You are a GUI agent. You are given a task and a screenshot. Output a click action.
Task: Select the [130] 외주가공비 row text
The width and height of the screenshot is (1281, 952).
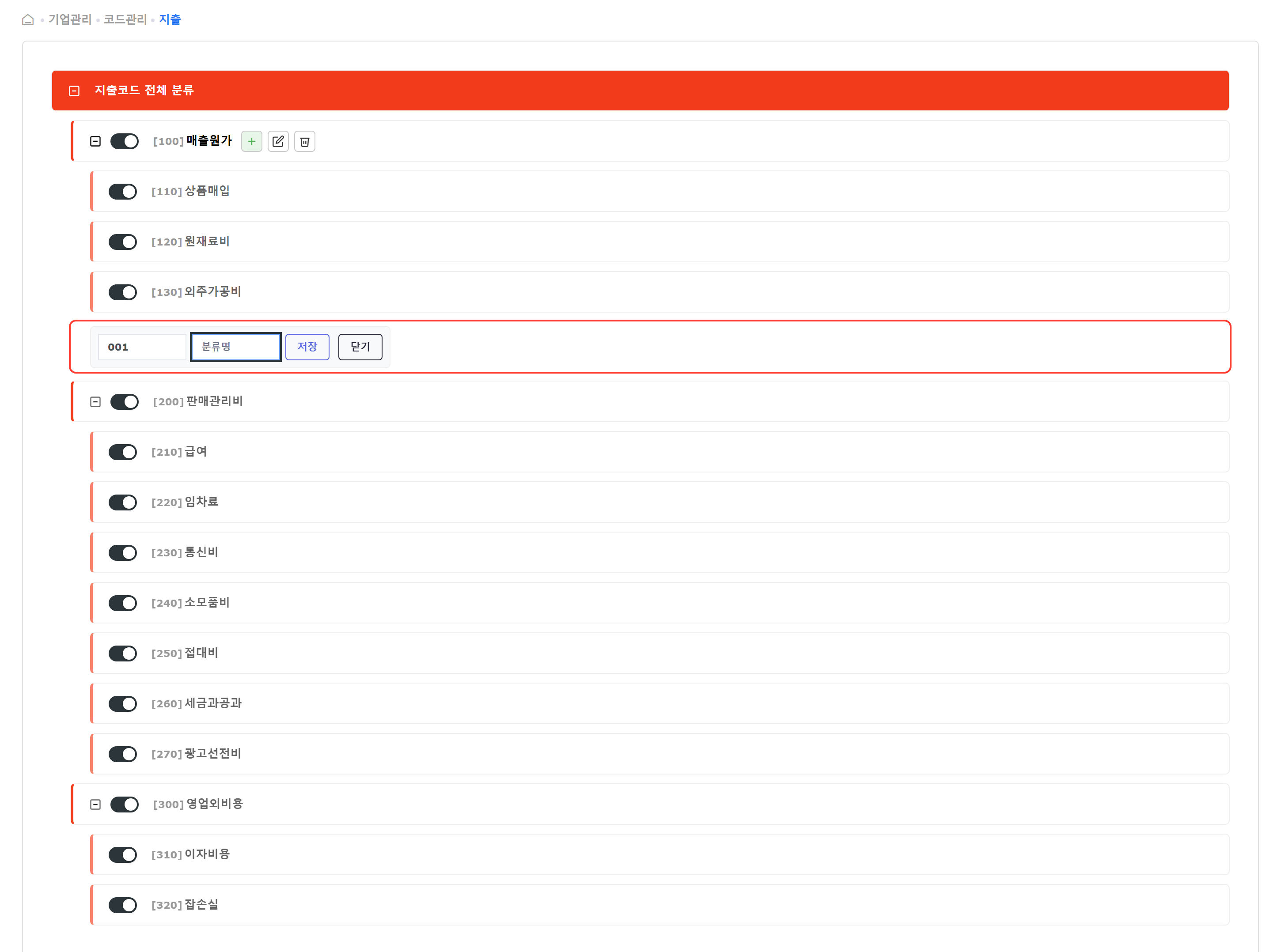[x=197, y=292]
